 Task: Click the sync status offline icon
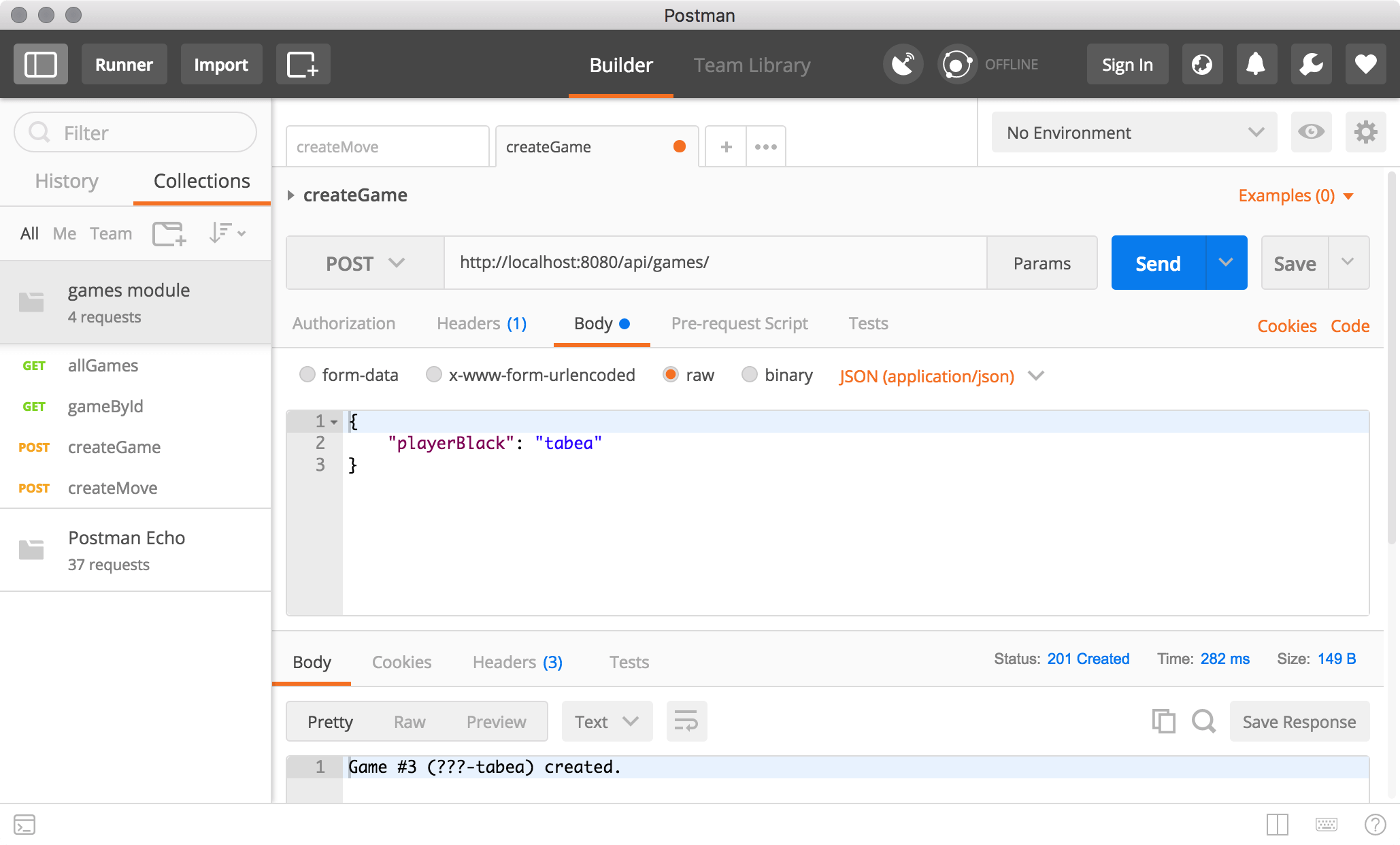tap(956, 65)
